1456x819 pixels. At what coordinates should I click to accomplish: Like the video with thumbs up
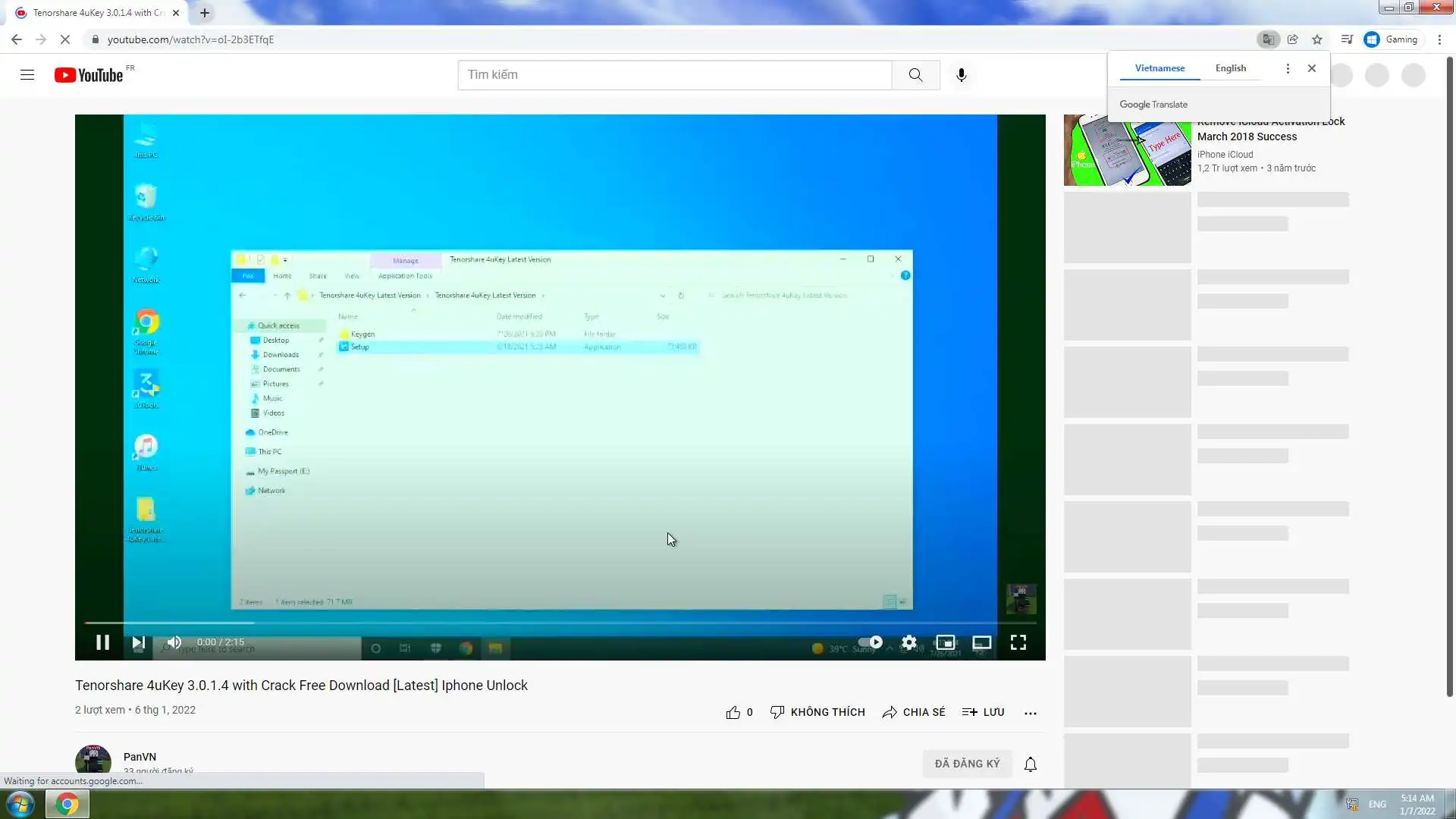click(x=733, y=713)
